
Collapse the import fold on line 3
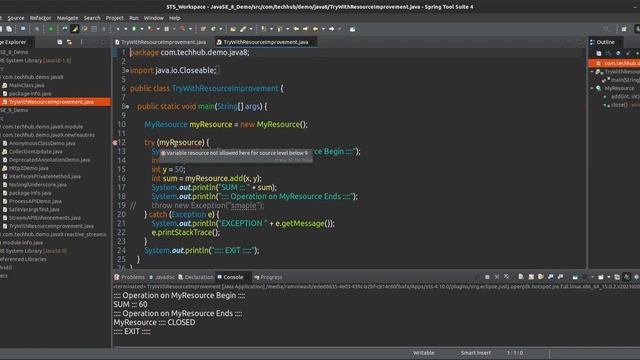point(127,71)
